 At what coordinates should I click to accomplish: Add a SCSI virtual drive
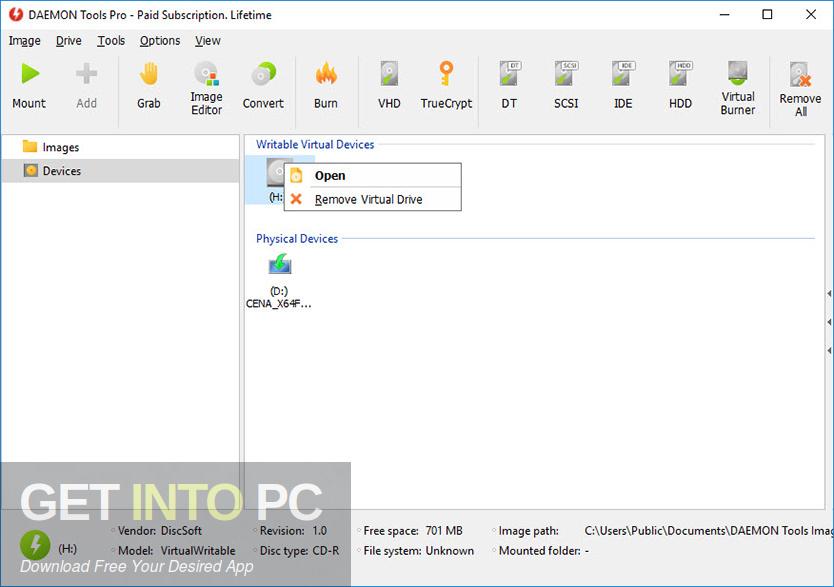click(566, 73)
